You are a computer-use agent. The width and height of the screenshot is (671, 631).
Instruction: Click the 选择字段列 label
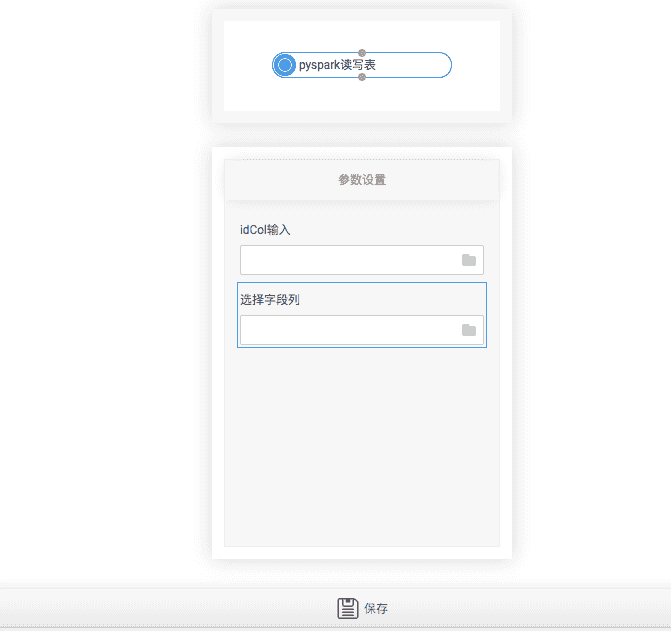click(270, 300)
